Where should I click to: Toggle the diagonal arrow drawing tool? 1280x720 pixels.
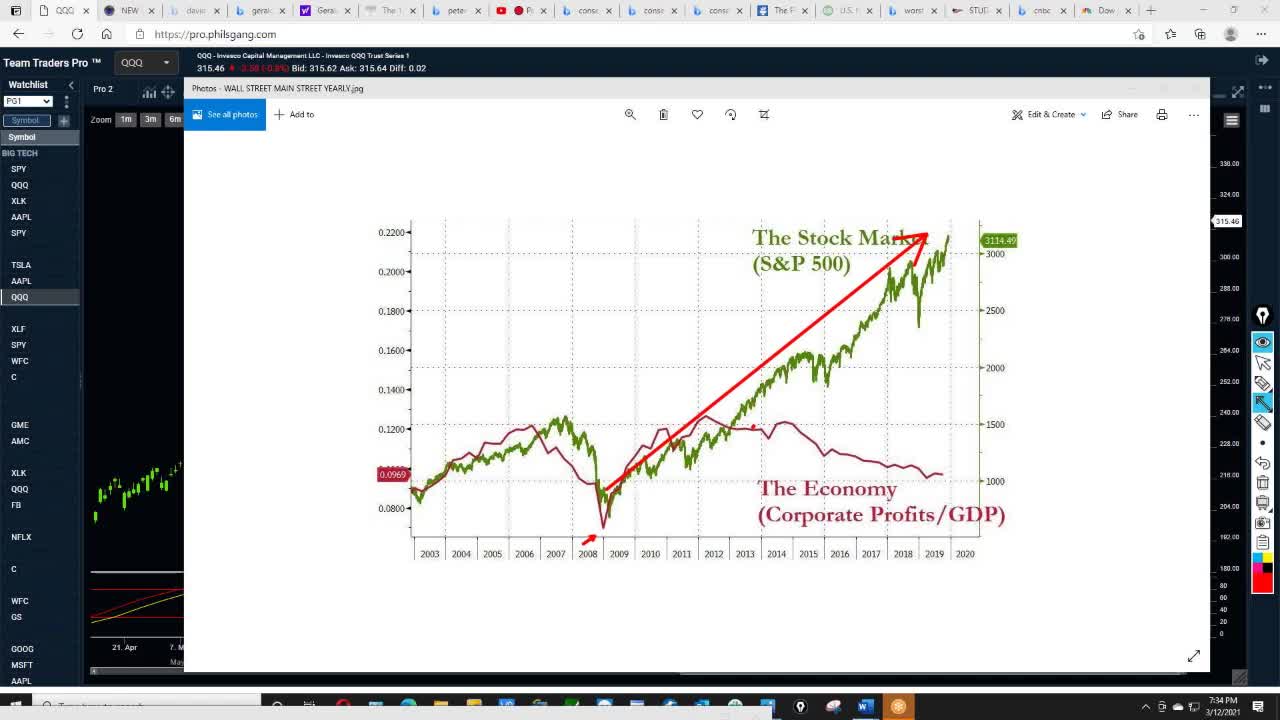pos(1262,403)
